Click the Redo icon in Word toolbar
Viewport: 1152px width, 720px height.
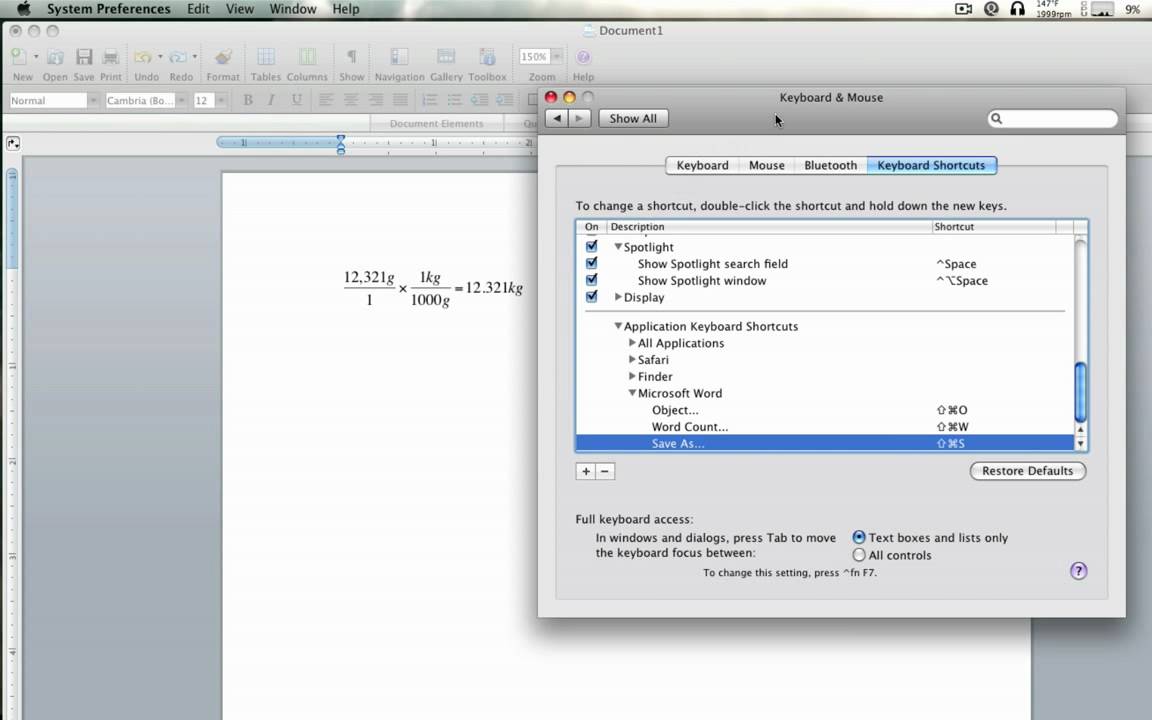point(178,57)
